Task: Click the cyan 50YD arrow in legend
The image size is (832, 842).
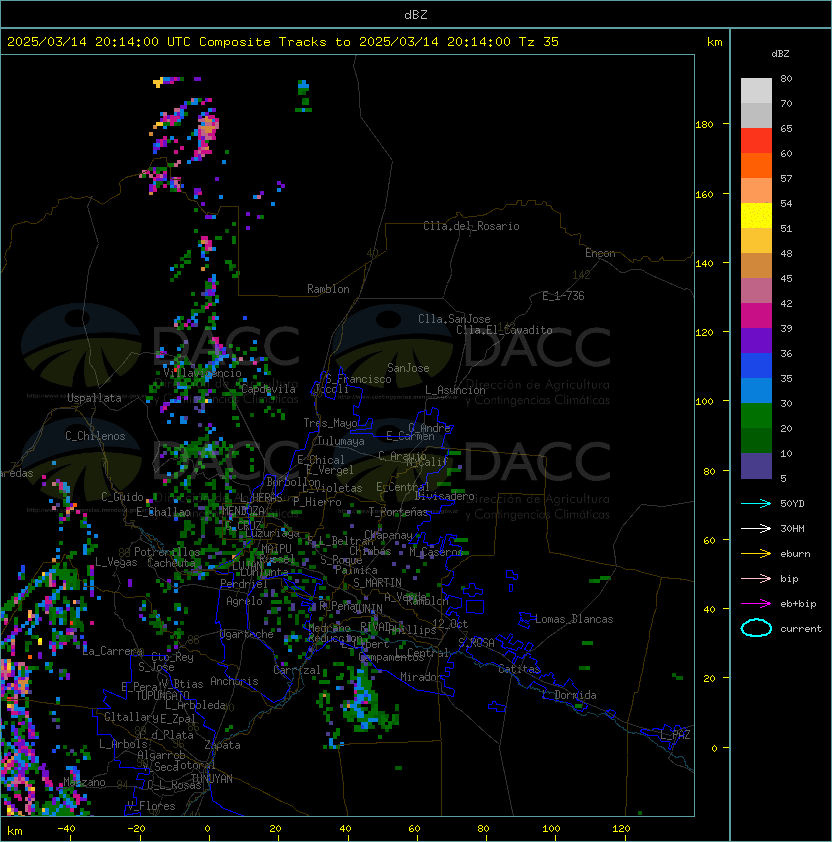Action: tap(756, 503)
